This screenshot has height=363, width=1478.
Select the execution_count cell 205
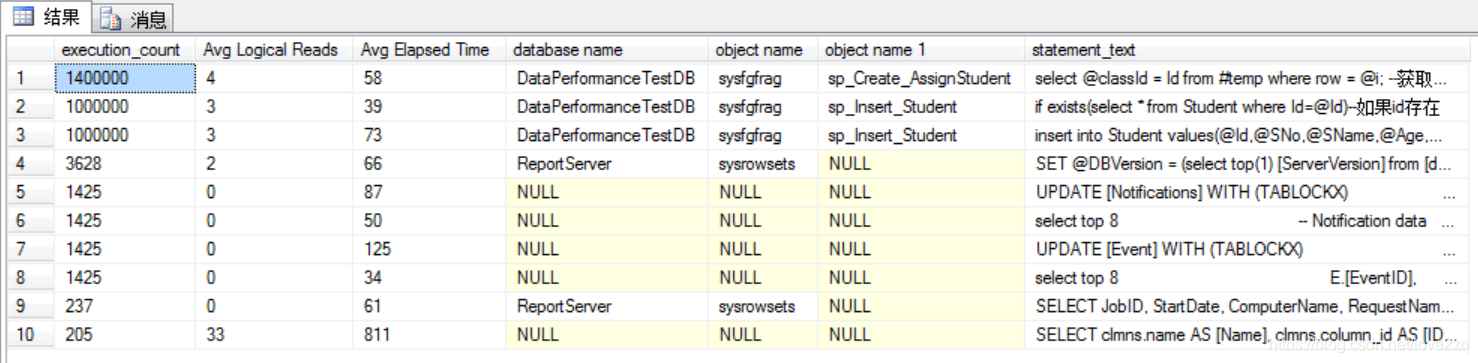coord(125,334)
